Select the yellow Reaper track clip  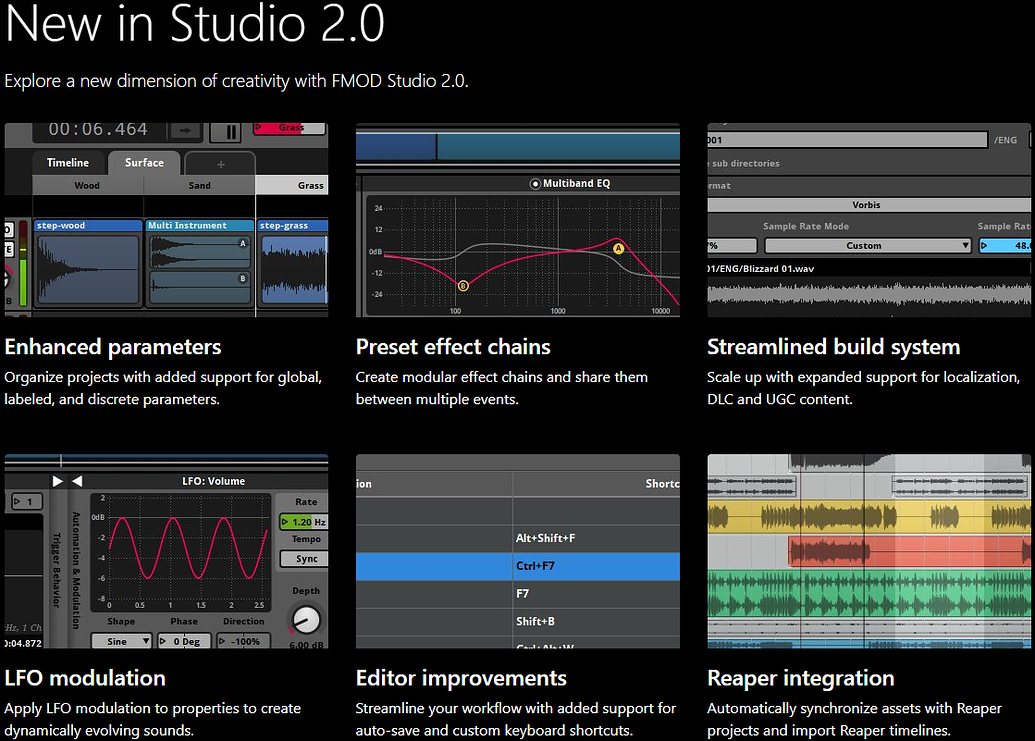pyautogui.click(x=869, y=517)
